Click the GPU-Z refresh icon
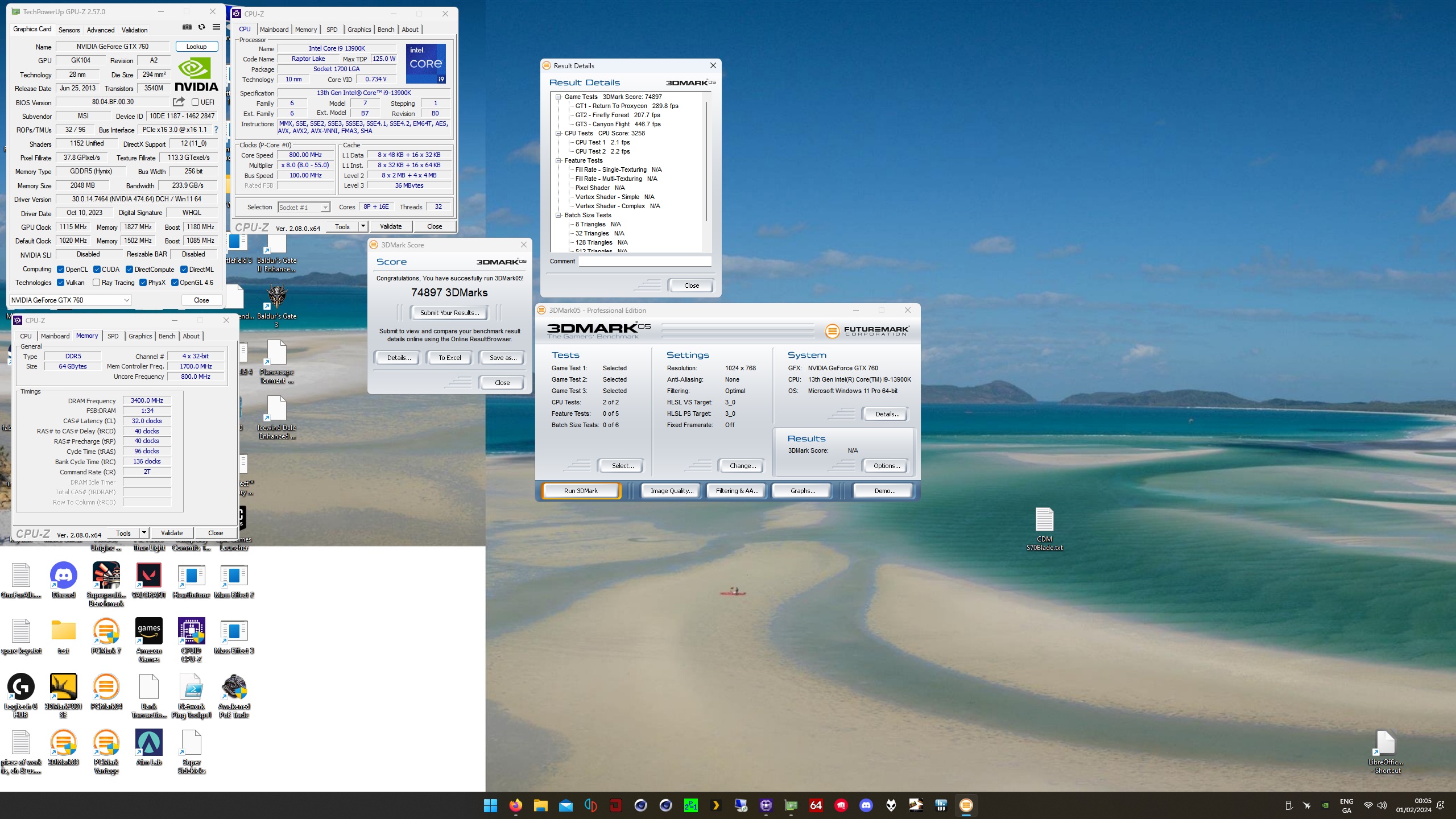 click(201, 27)
